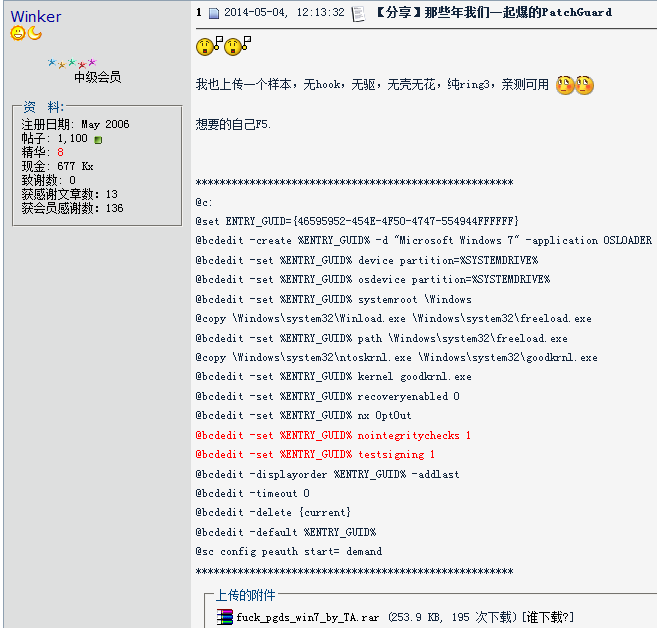657x628 pixels.
Task: Click the line copying Winload.exe to freeload.exe
Action: [x=393, y=318]
